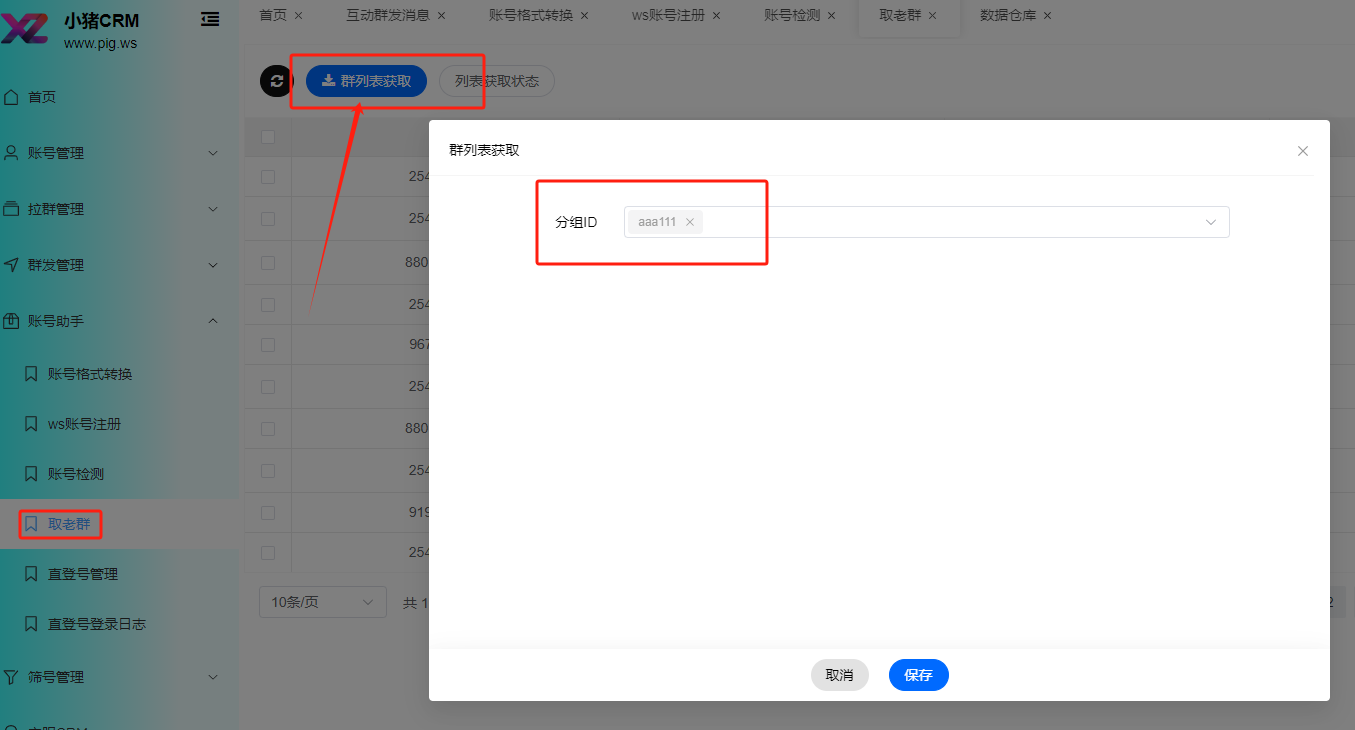Expand the 账号管理 sidebar menu

(213, 153)
